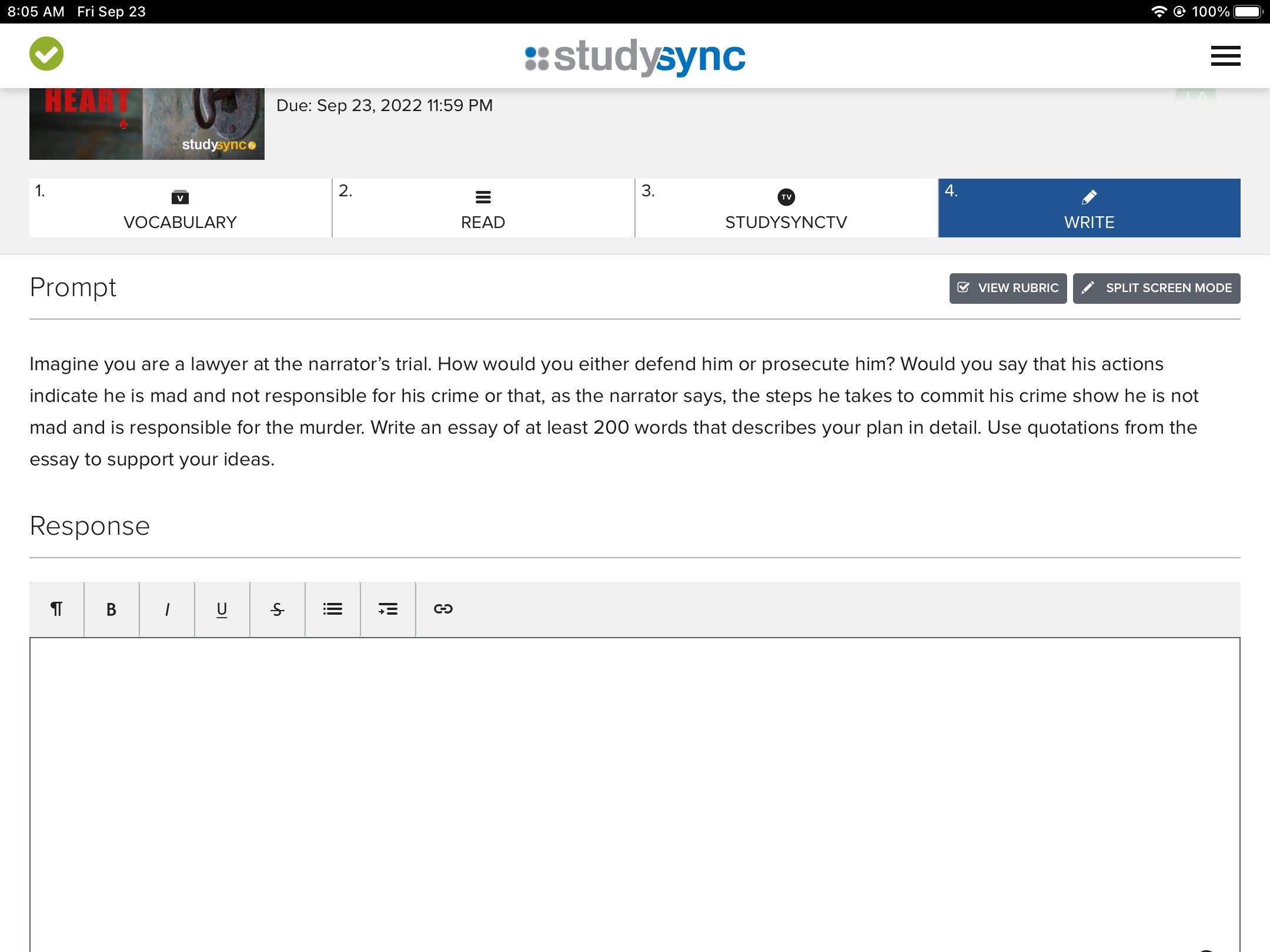Insert a hyperlink
Image resolution: width=1270 pixels, height=952 pixels.
[x=443, y=609]
